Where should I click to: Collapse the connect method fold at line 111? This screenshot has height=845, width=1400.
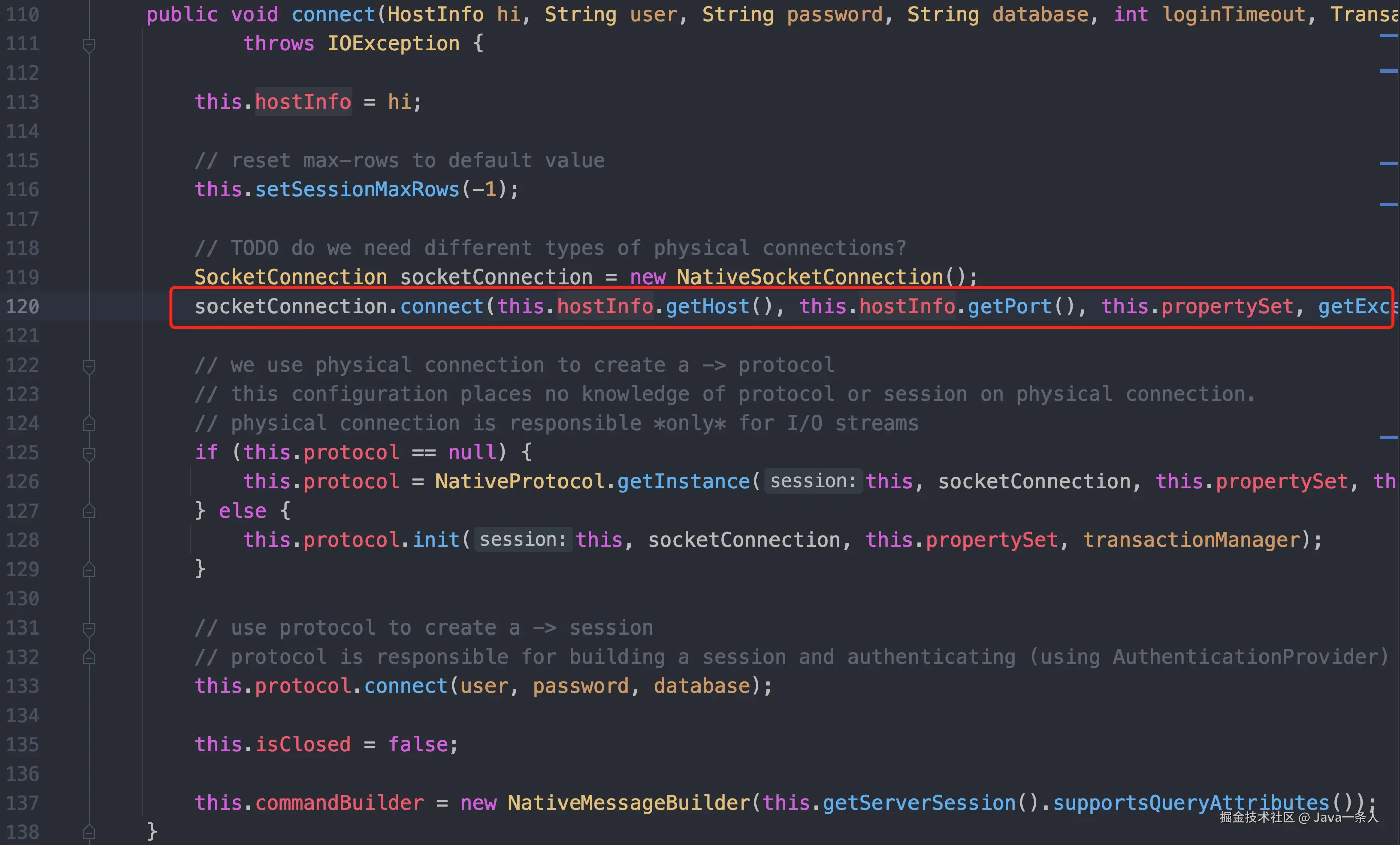pos(89,44)
